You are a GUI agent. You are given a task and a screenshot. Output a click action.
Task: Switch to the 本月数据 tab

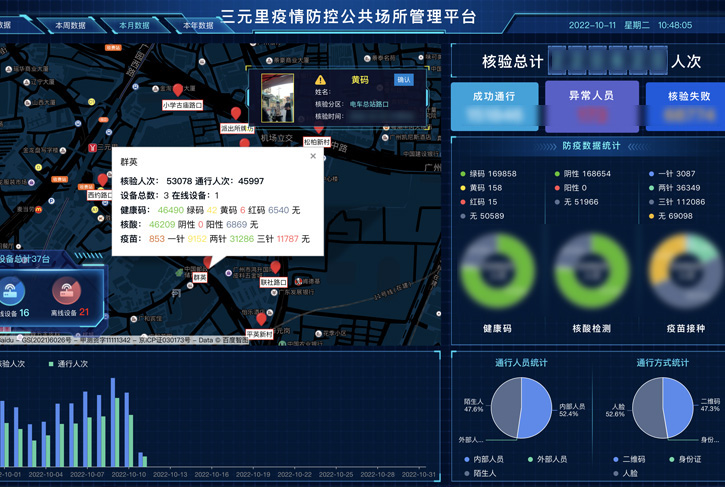tap(134, 25)
